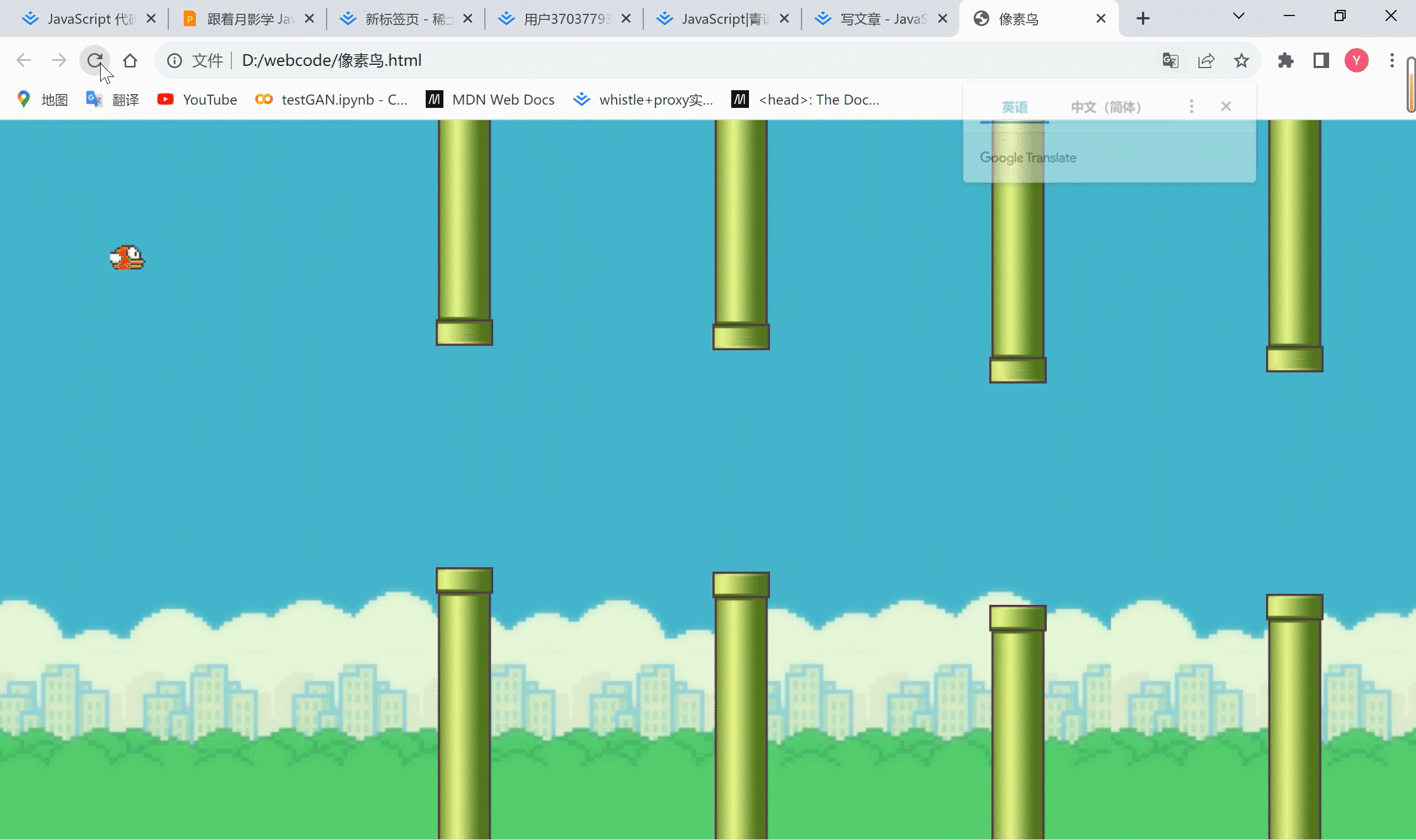Expand the tab search dropdown arrow
The width and height of the screenshot is (1416, 840).
(x=1238, y=17)
